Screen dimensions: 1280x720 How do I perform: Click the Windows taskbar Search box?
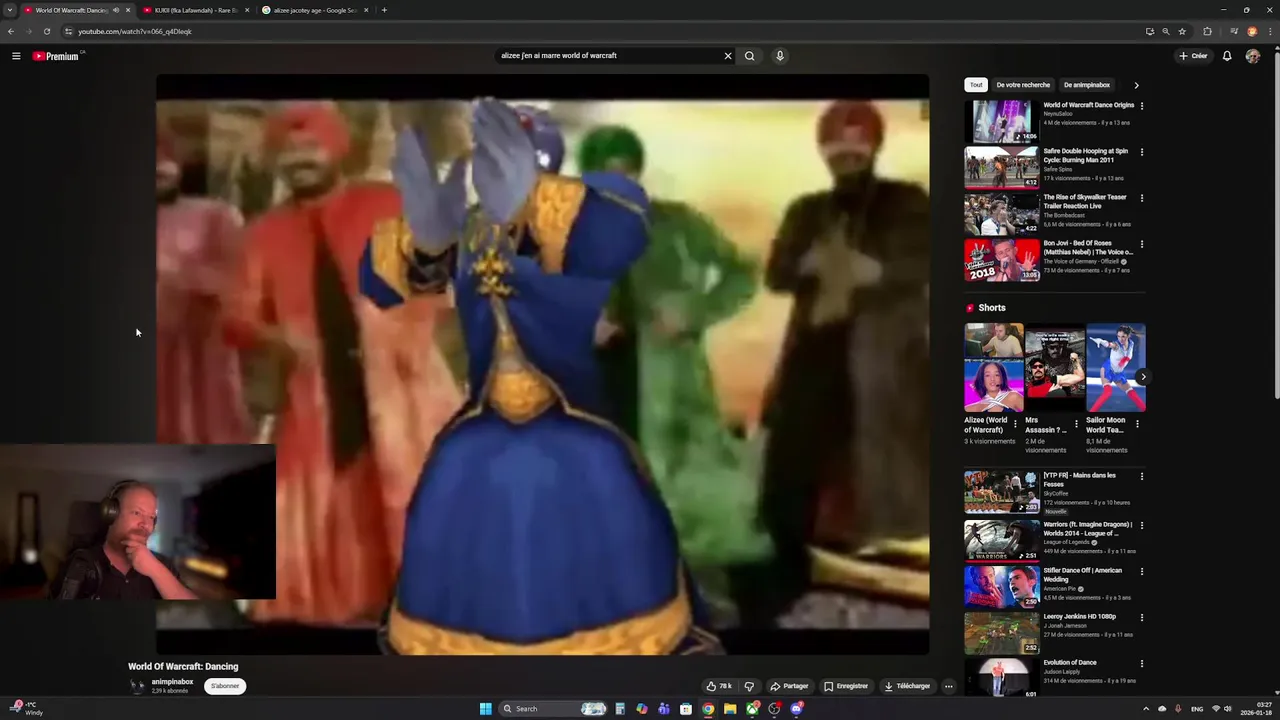click(x=554, y=709)
